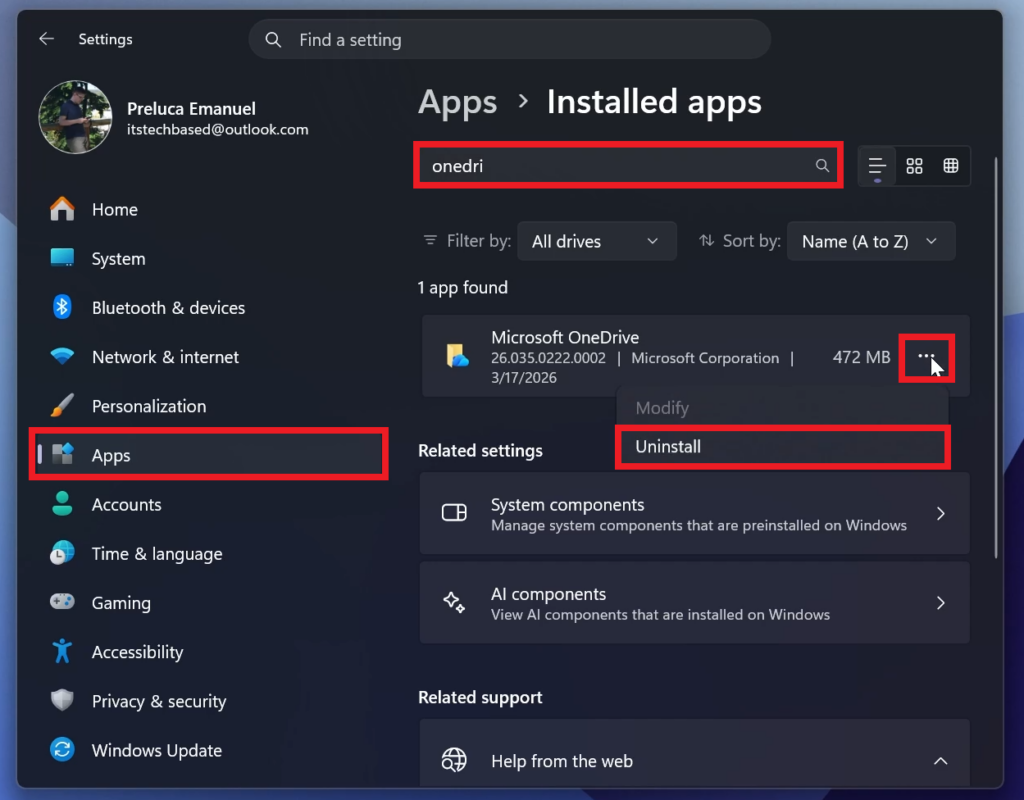Click the back arrow in Settings
Viewport: 1024px width, 800px height.
click(46, 39)
